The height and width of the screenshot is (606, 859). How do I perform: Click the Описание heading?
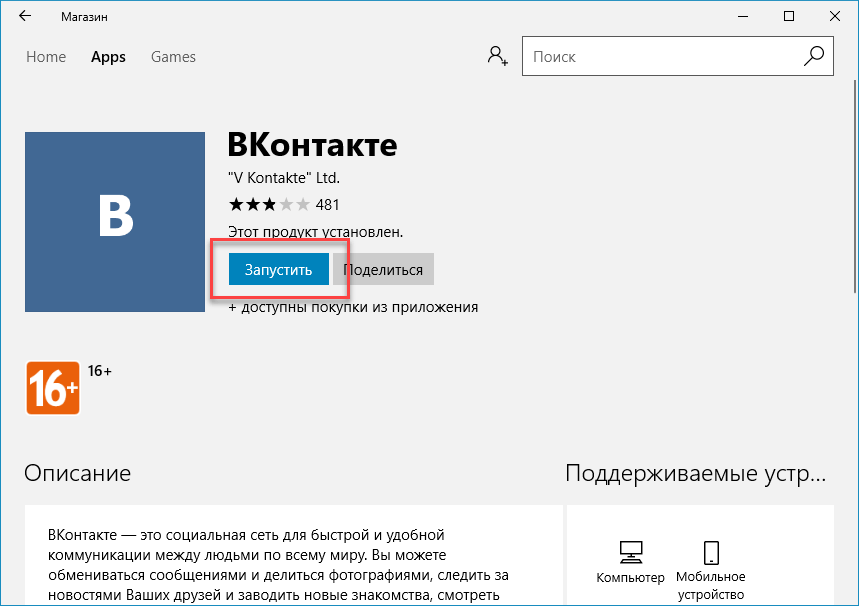click(x=78, y=473)
